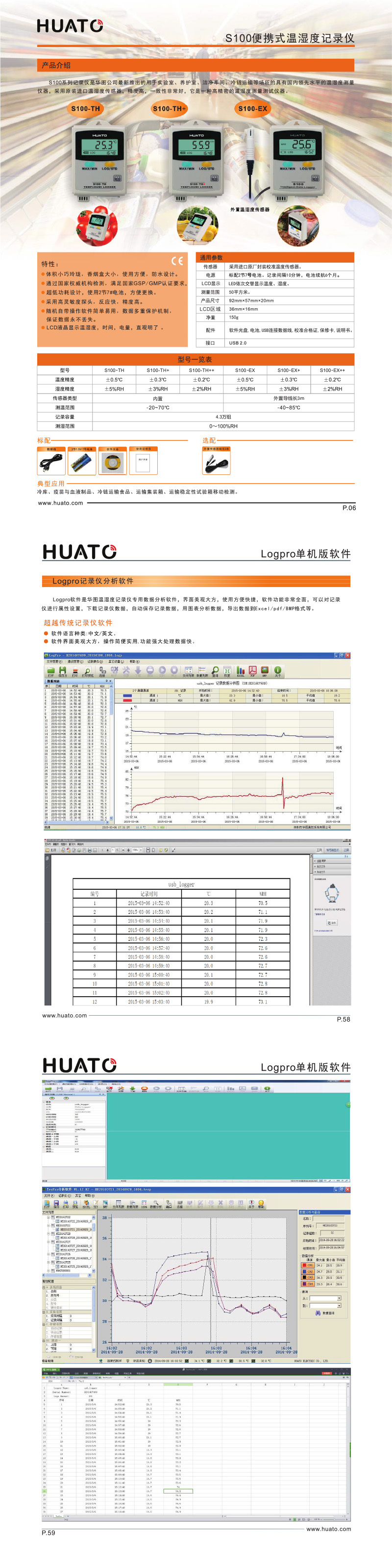Click the 连接 connect icon in LogPro toolbar
Screen dimensions: 392x1568
[x=102, y=671]
